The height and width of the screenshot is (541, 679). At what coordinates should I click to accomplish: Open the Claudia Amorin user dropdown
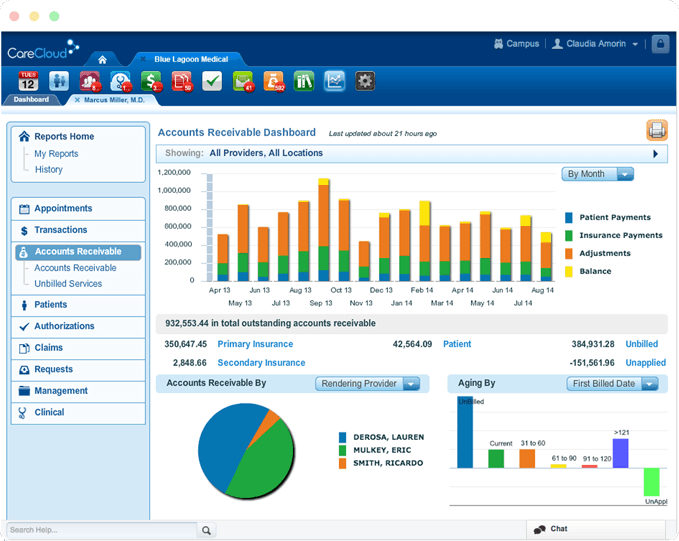coord(595,44)
